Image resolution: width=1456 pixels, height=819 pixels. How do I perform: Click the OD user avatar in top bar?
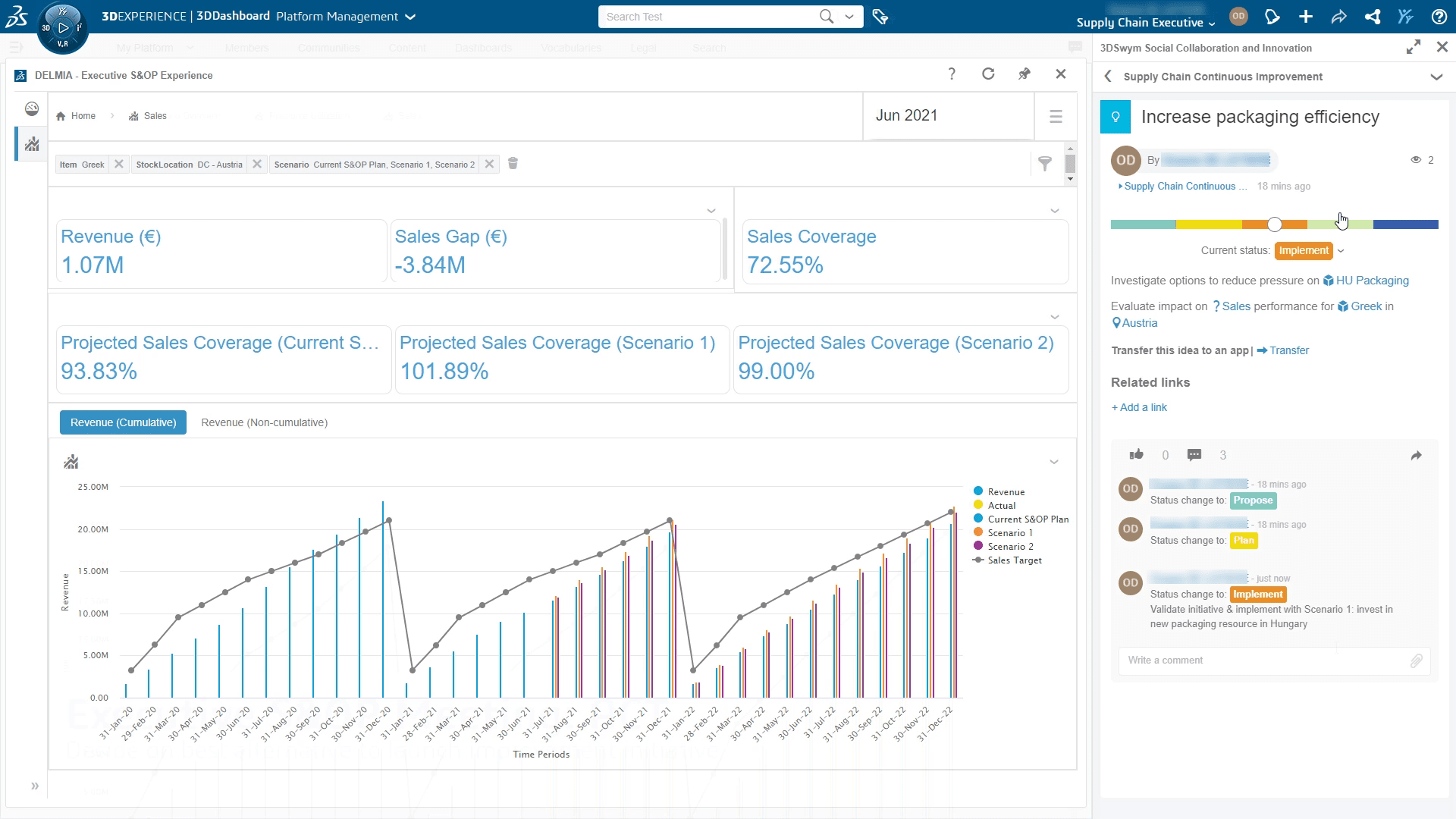[1238, 16]
